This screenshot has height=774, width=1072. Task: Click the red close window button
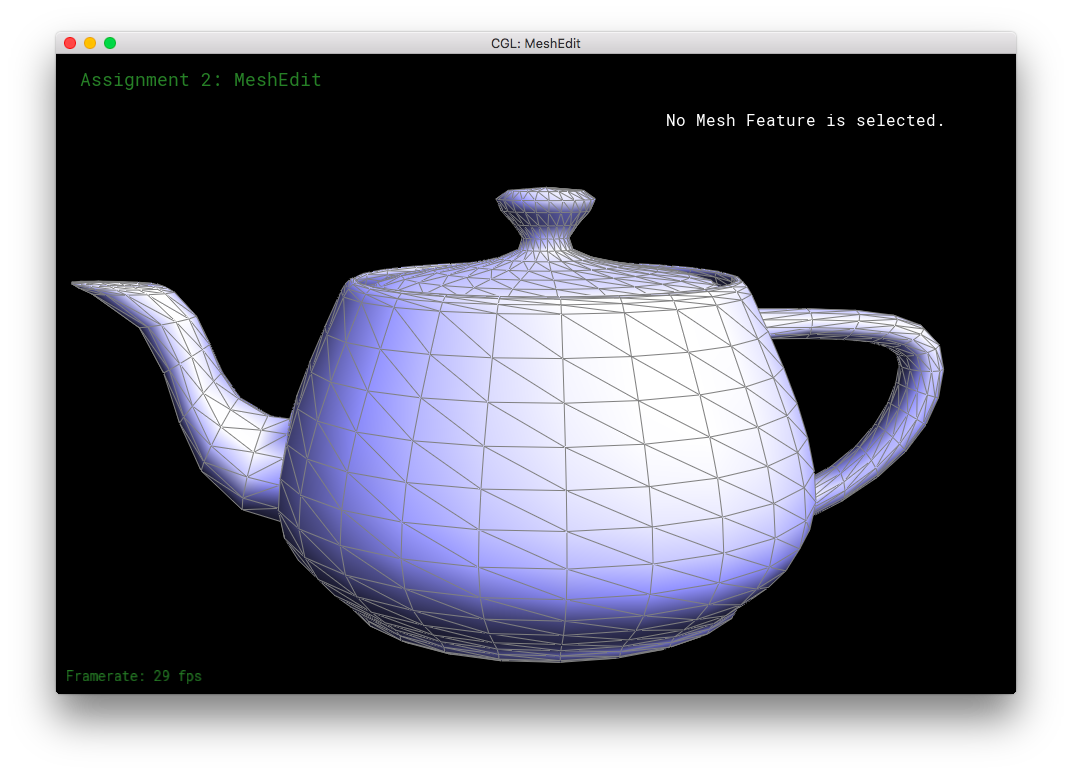pyautogui.click(x=70, y=43)
